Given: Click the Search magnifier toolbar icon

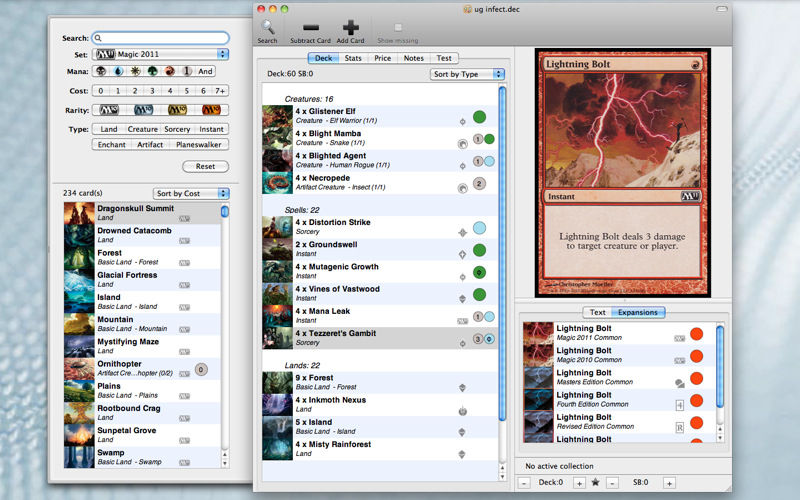Looking at the screenshot, I should click(x=267, y=27).
